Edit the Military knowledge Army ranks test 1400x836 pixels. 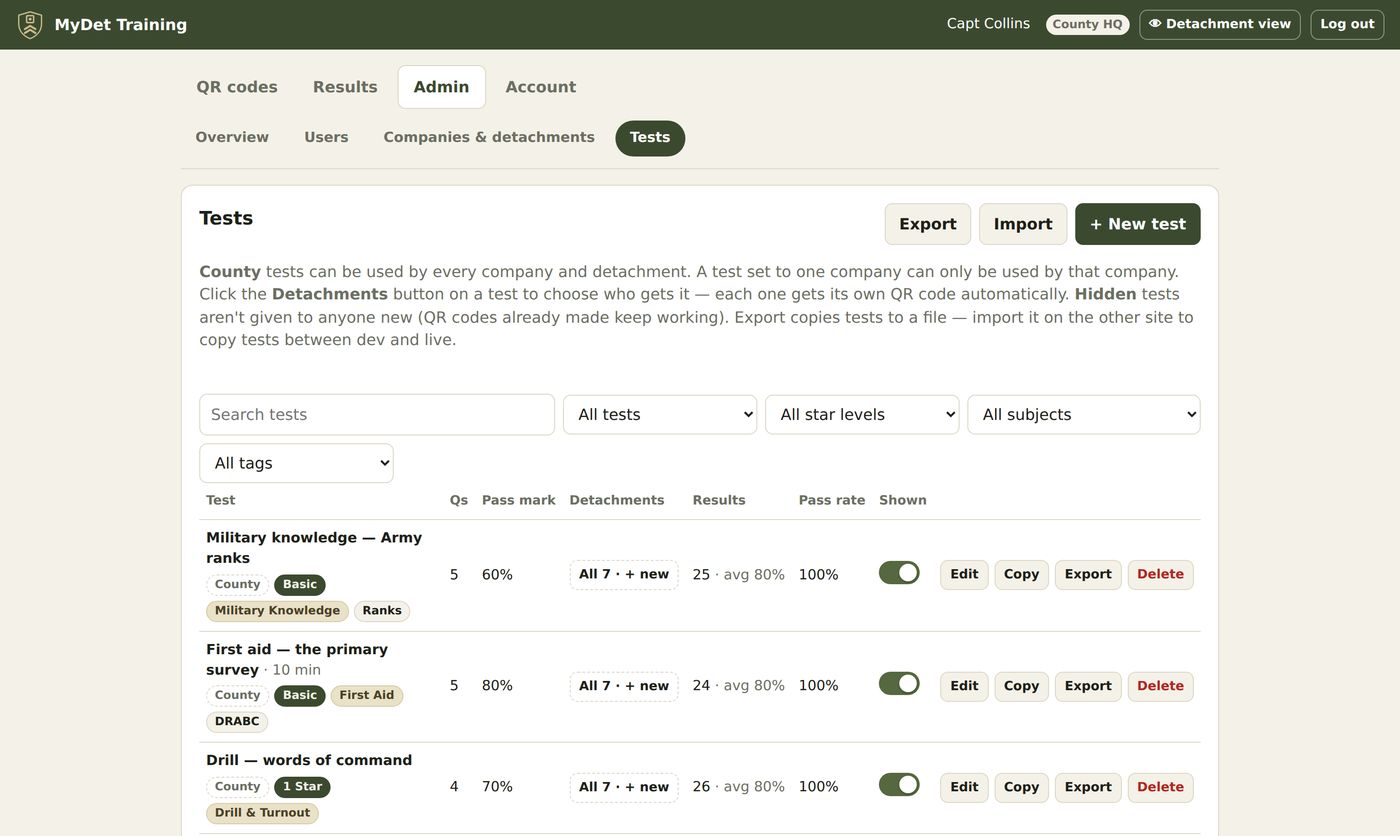click(x=964, y=575)
